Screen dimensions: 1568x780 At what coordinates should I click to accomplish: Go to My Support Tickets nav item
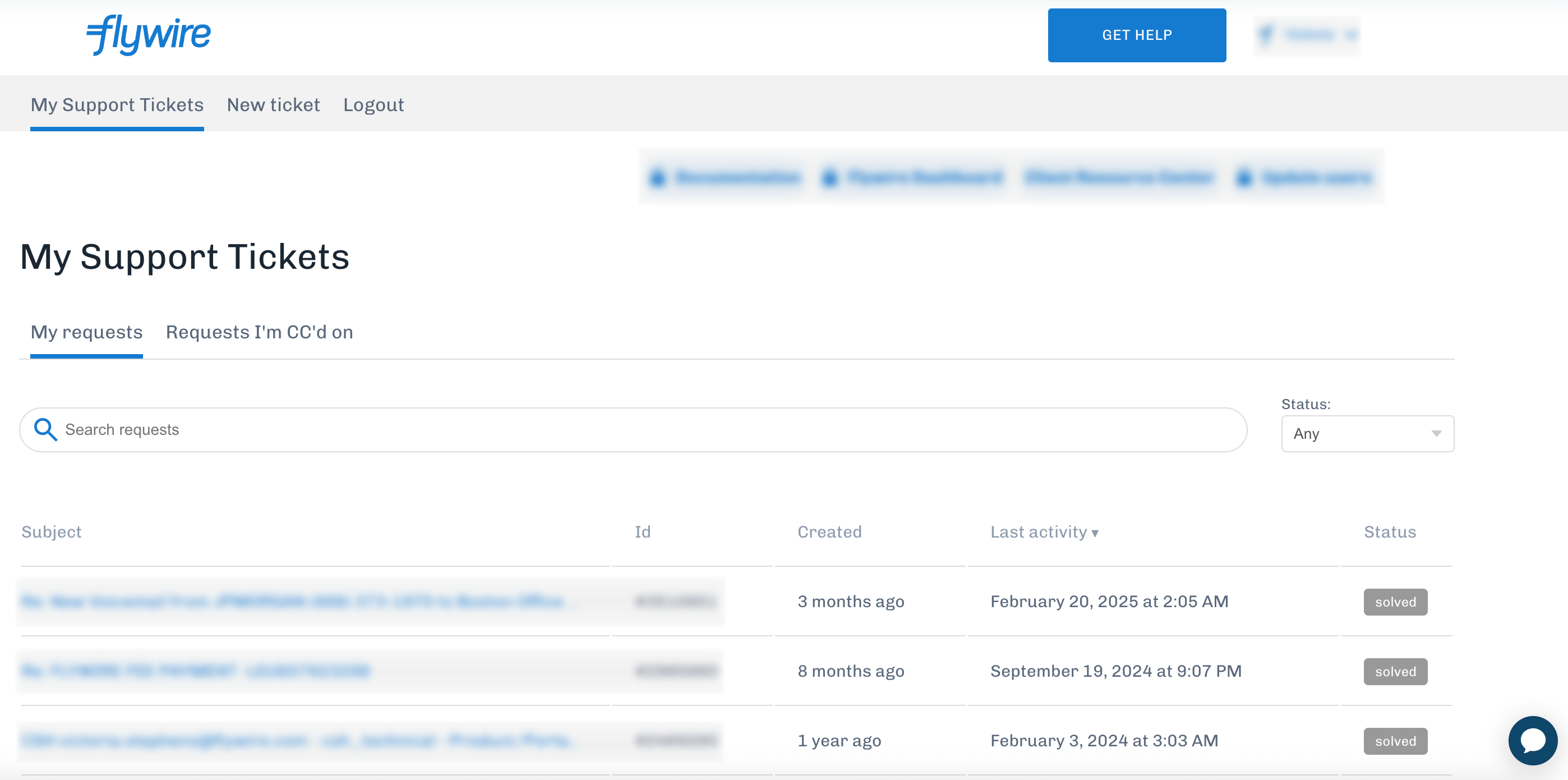(117, 105)
